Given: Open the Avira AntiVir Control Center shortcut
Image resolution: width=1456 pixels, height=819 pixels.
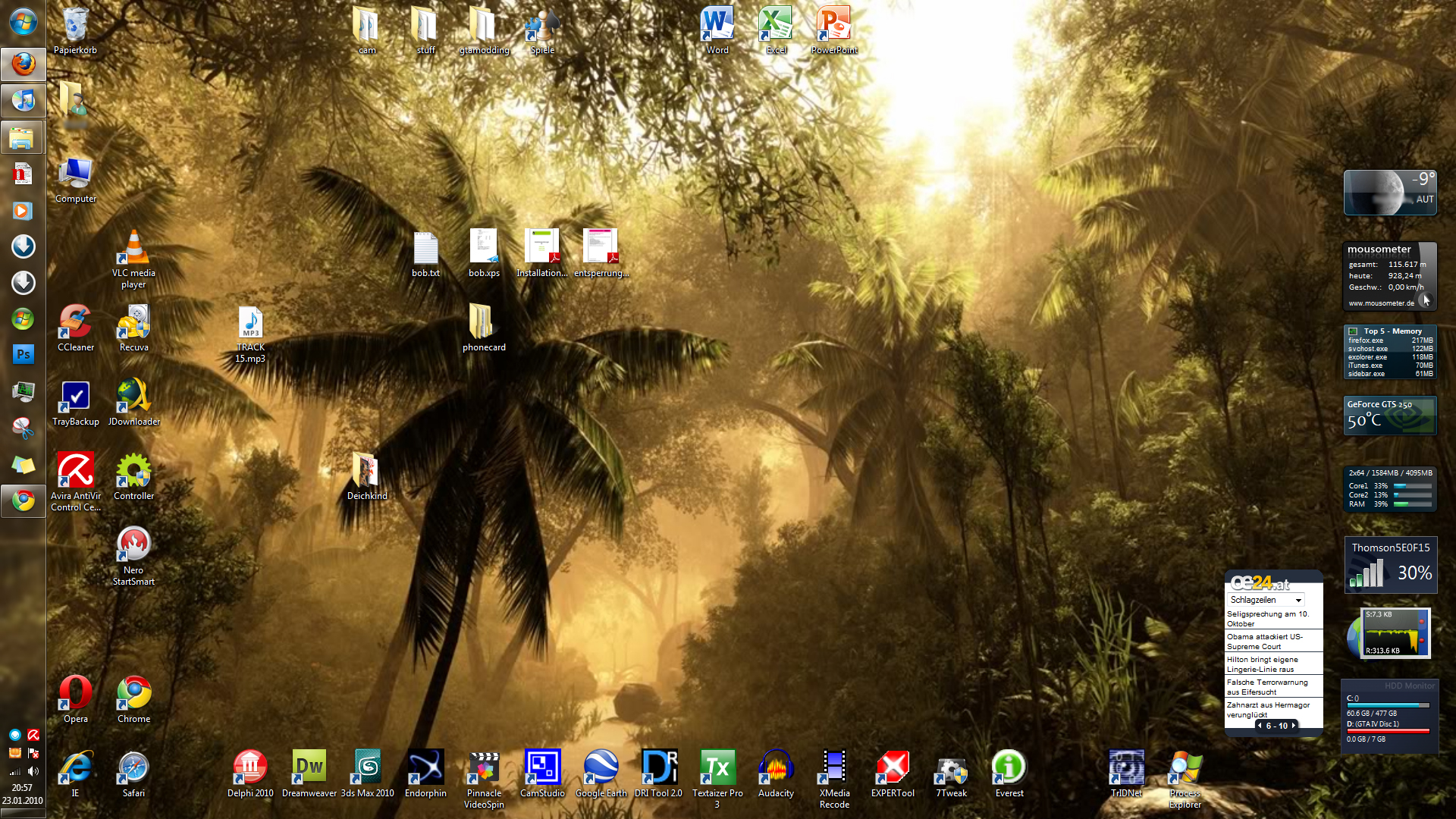Looking at the screenshot, I should pyautogui.click(x=75, y=473).
